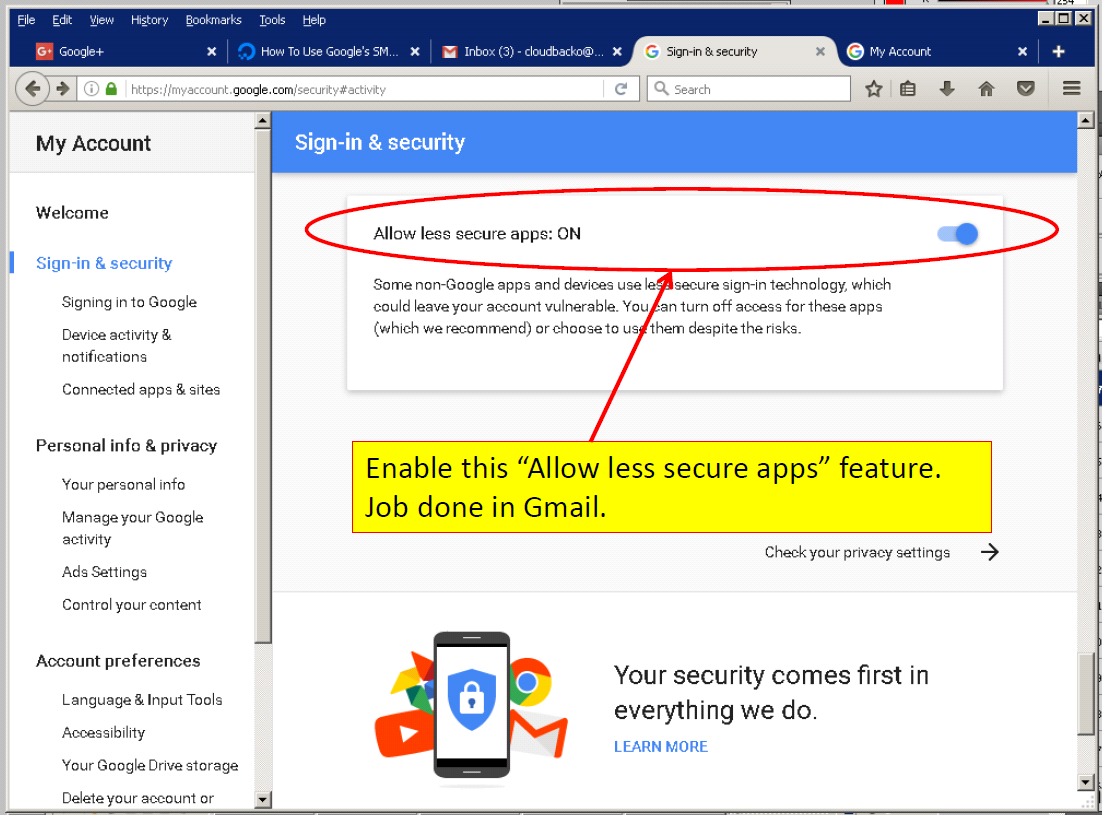The image size is (1102, 815).
Task: Switch to the My Account tab
Action: (938, 51)
